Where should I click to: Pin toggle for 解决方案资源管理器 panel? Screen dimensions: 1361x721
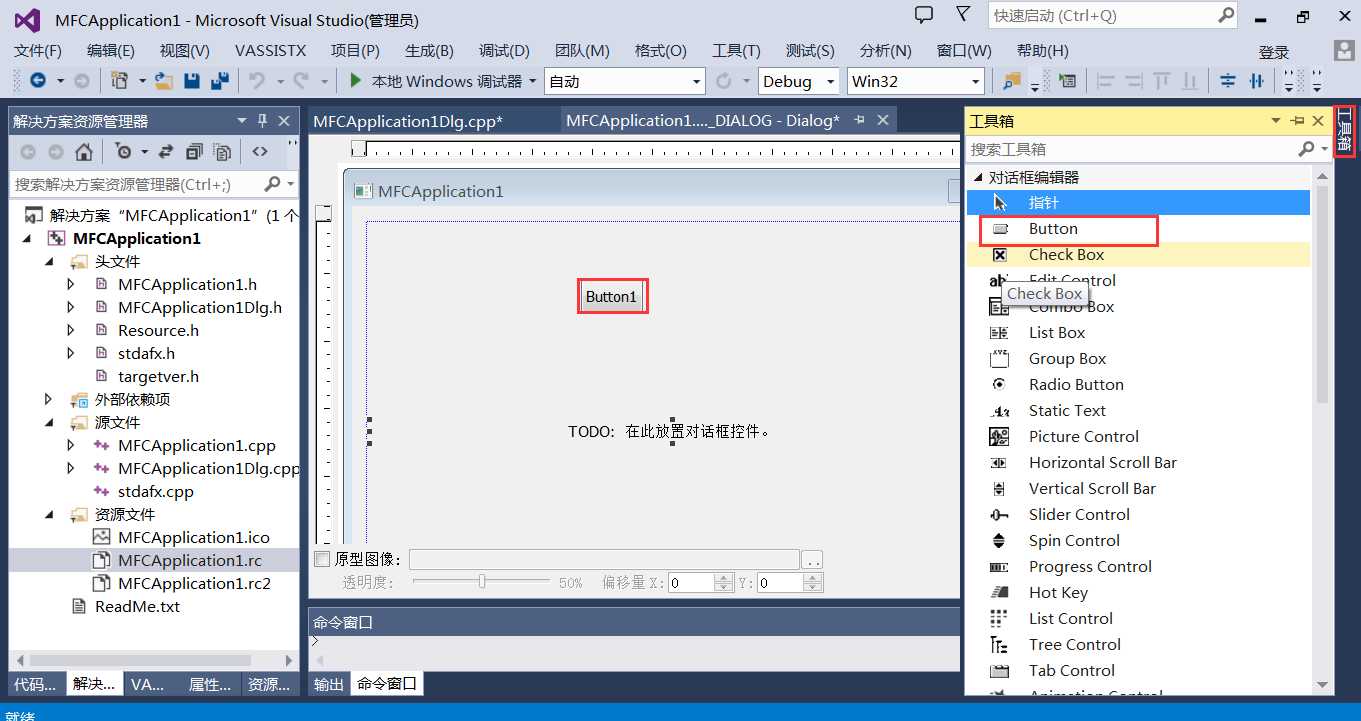point(263,121)
